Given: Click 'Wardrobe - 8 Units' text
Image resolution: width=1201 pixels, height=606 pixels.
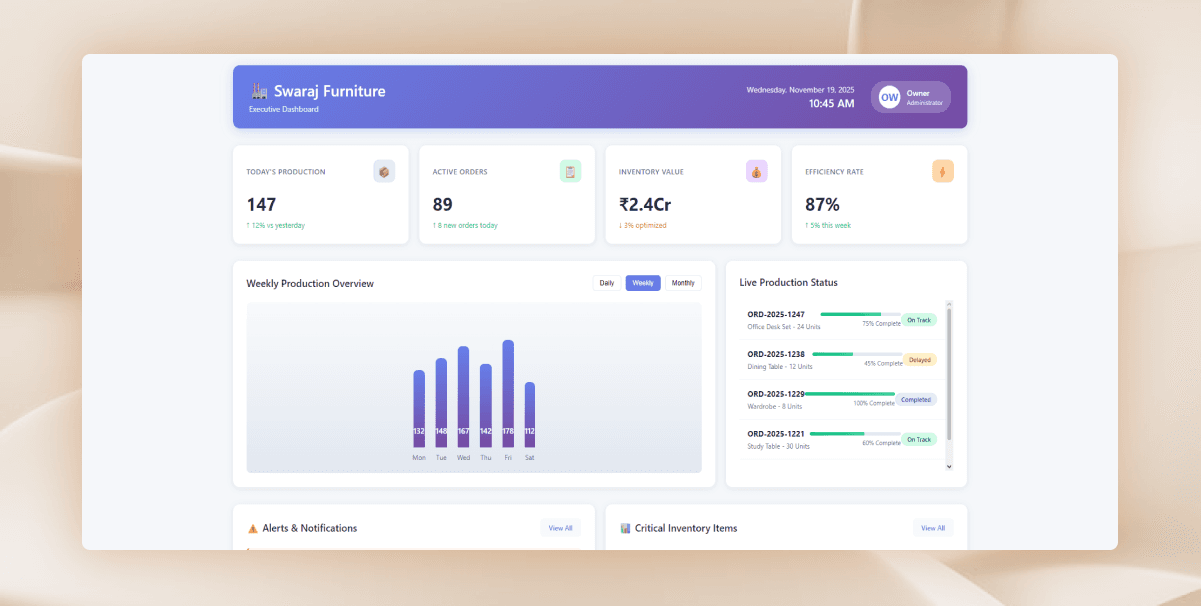Looking at the screenshot, I should click(x=775, y=407).
